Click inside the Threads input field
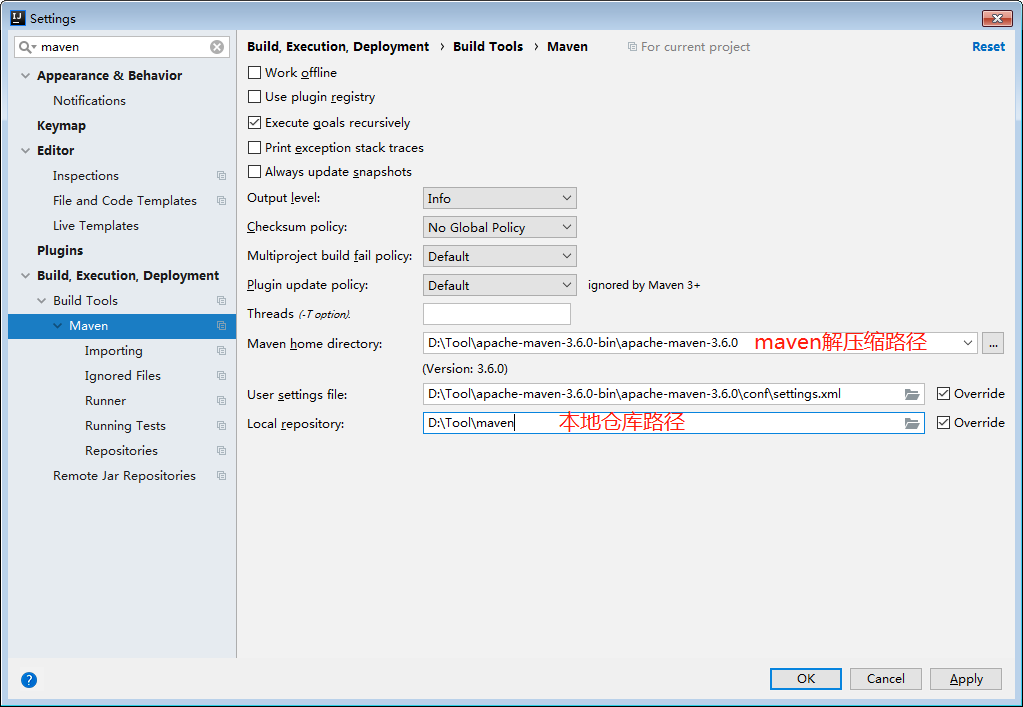This screenshot has height=707, width=1023. click(496, 313)
